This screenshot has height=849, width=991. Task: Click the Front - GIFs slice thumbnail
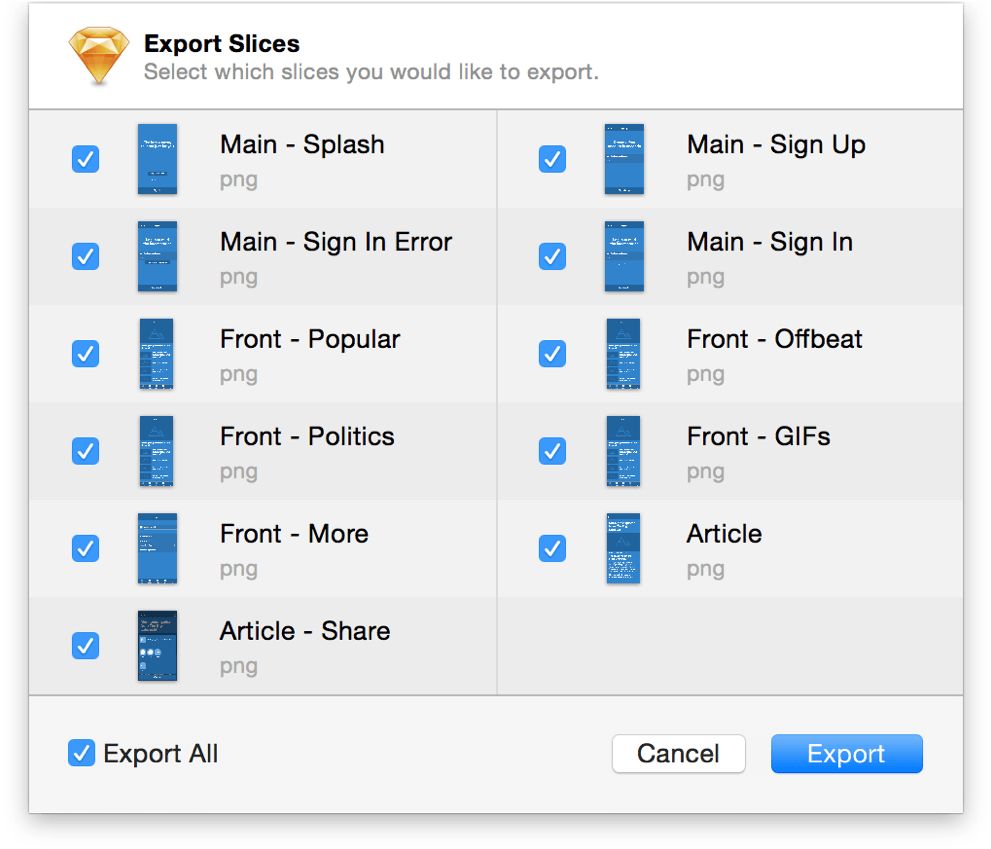(x=624, y=451)
